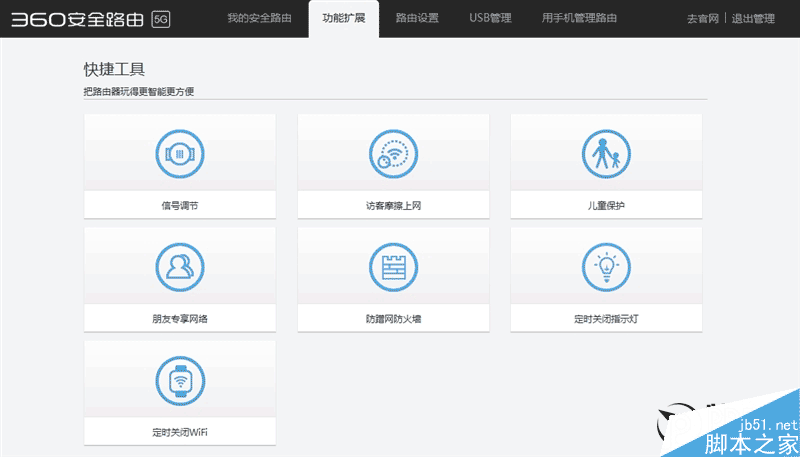
Task: Click the 360安全路由 logo
Action: point(78,19)
